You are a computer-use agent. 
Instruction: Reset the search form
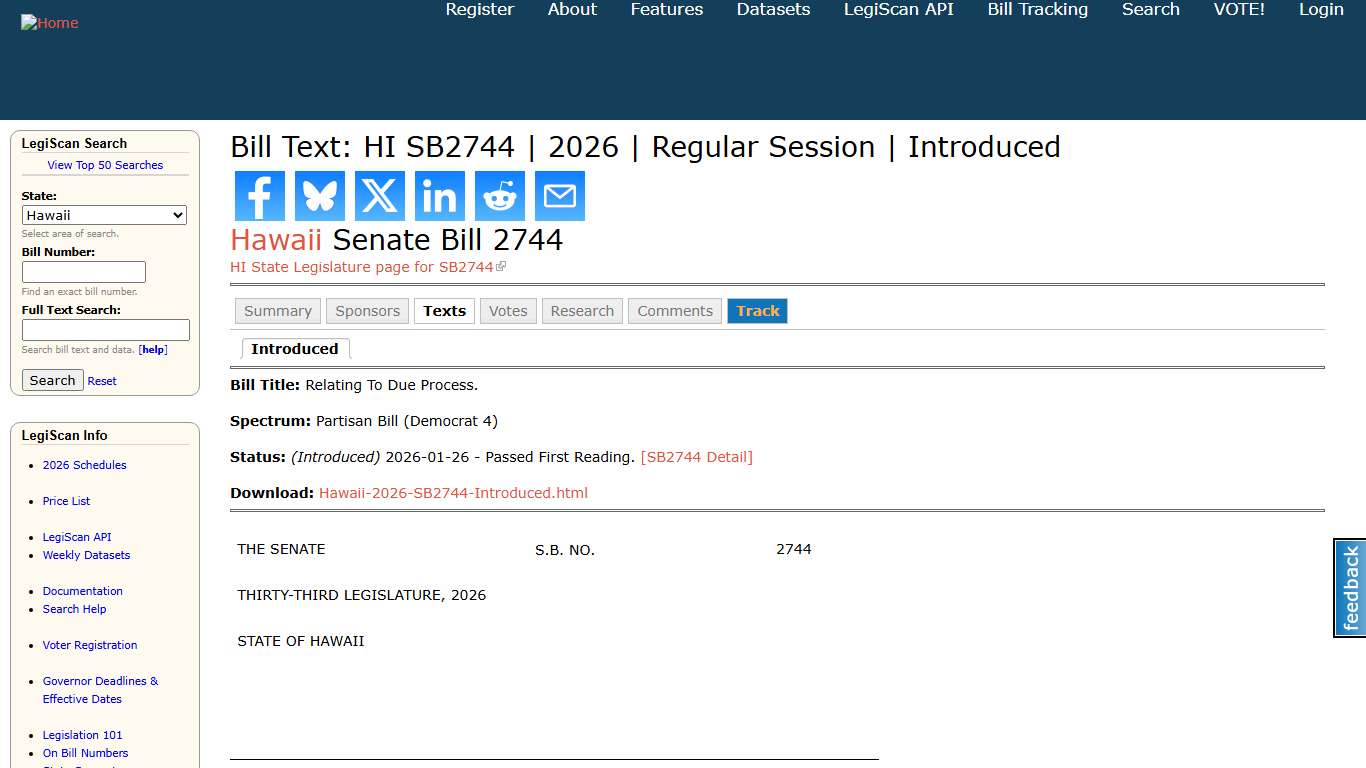(x=101, y=380)
